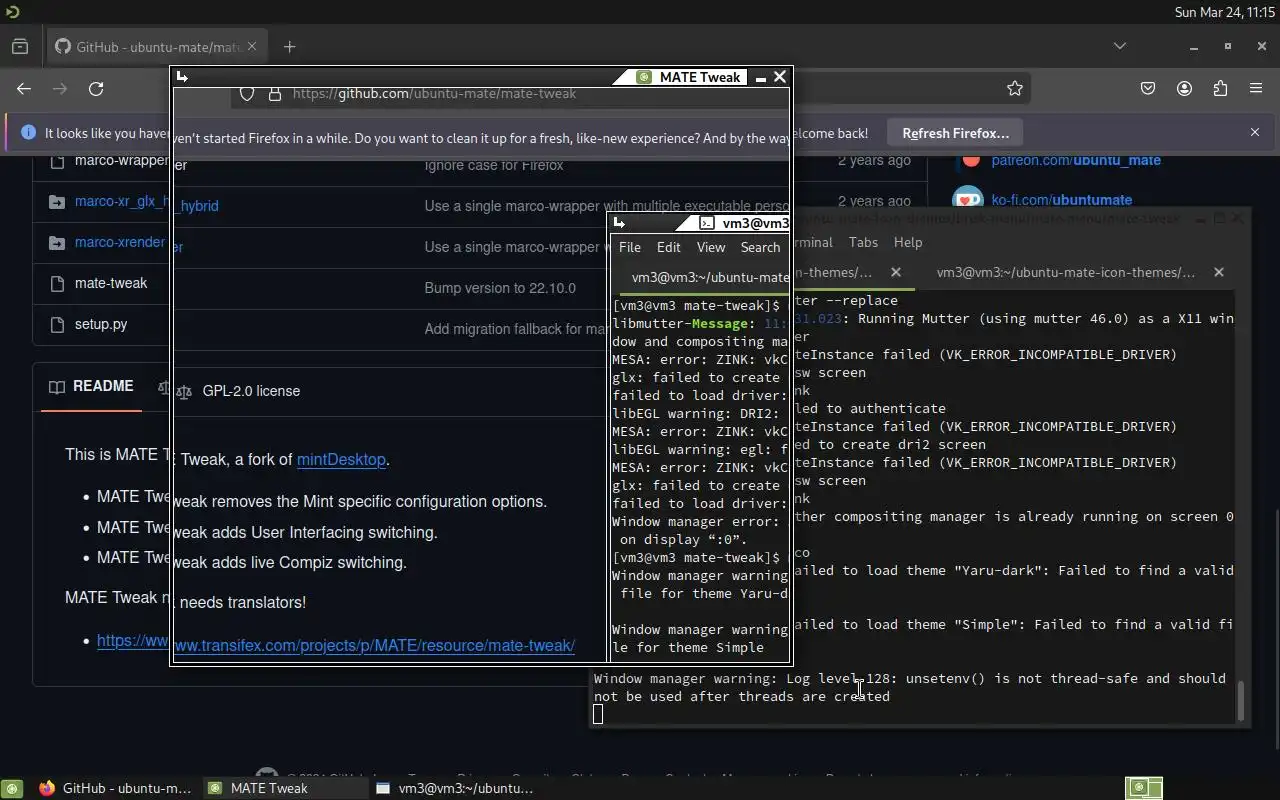List all tabs with the chevron
The height and width of the screenshot is (800, 1280).
tap(1120, 46)
